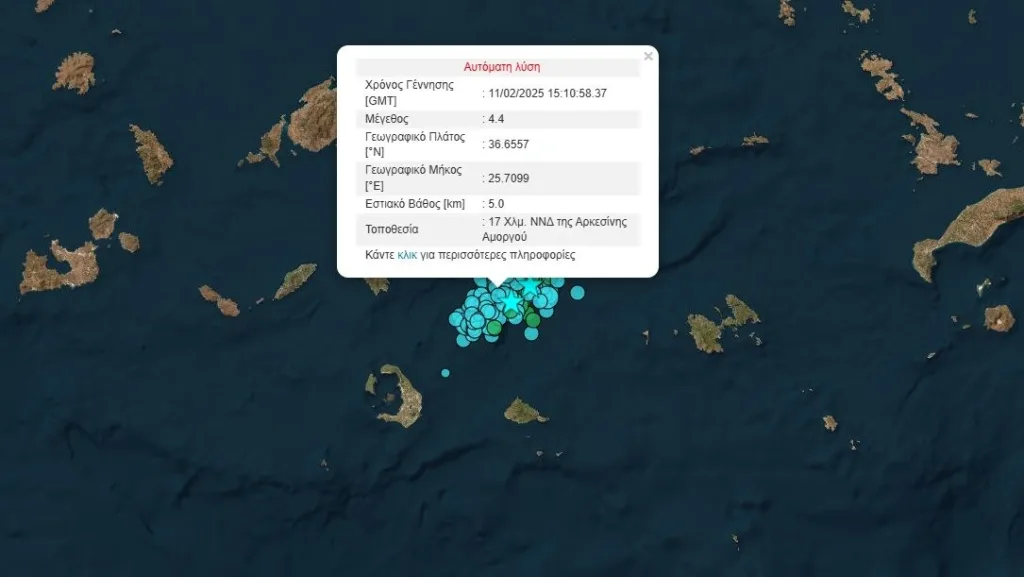The width and height of the screenshot is (1024, 577).
Task: Click the butterfly-shaped Astypalaia island
Action: (x=722, y=324)
